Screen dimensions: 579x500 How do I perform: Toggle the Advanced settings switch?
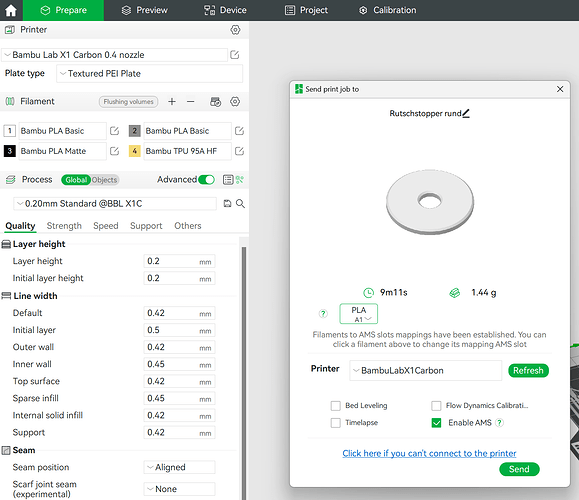(x=206, y=180)
